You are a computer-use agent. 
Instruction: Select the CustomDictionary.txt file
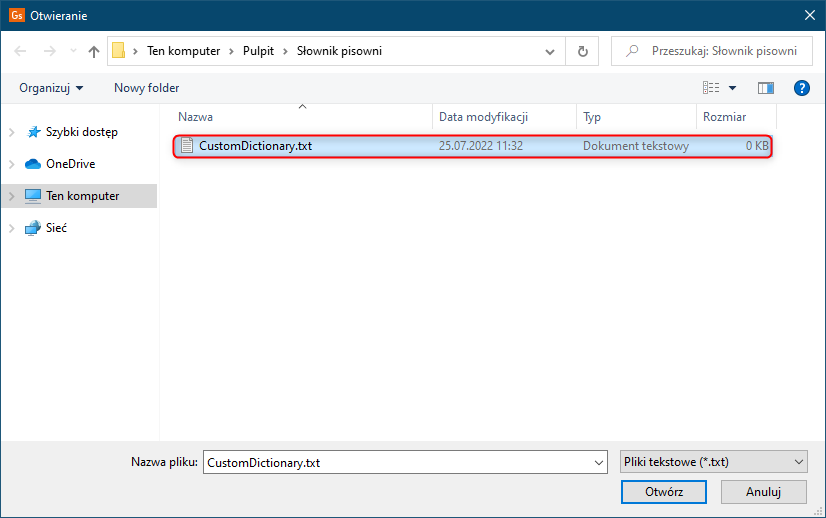(473, 146)
